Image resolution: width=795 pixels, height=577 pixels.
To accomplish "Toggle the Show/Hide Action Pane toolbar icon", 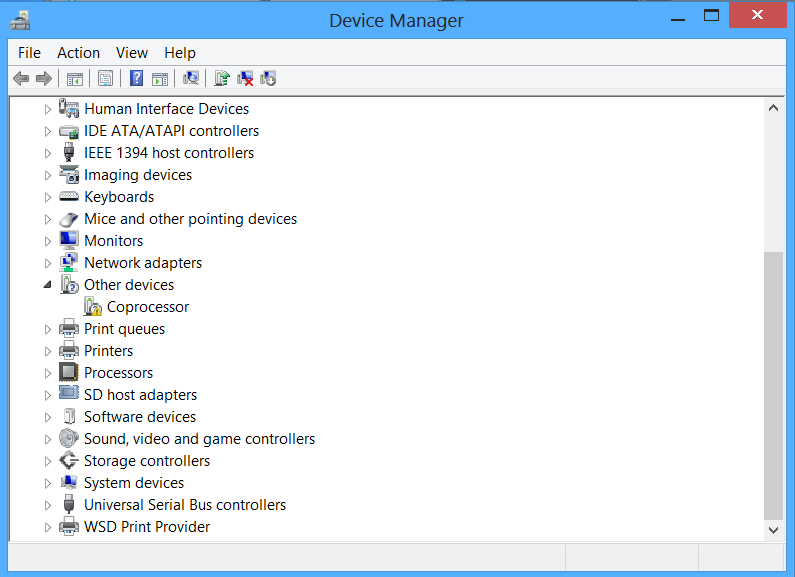I will point(160,79).
